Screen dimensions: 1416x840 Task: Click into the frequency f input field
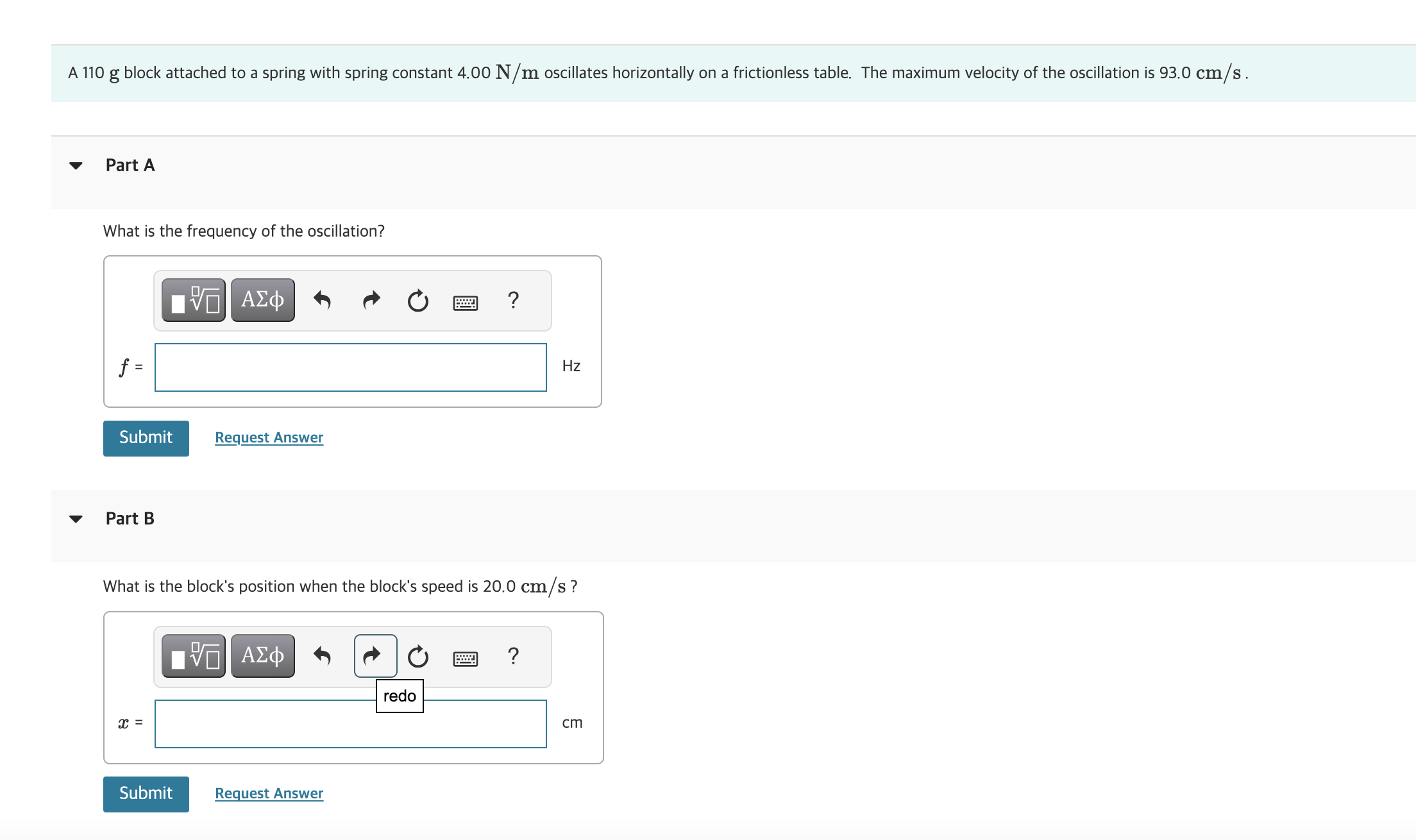tap(351, 367)
